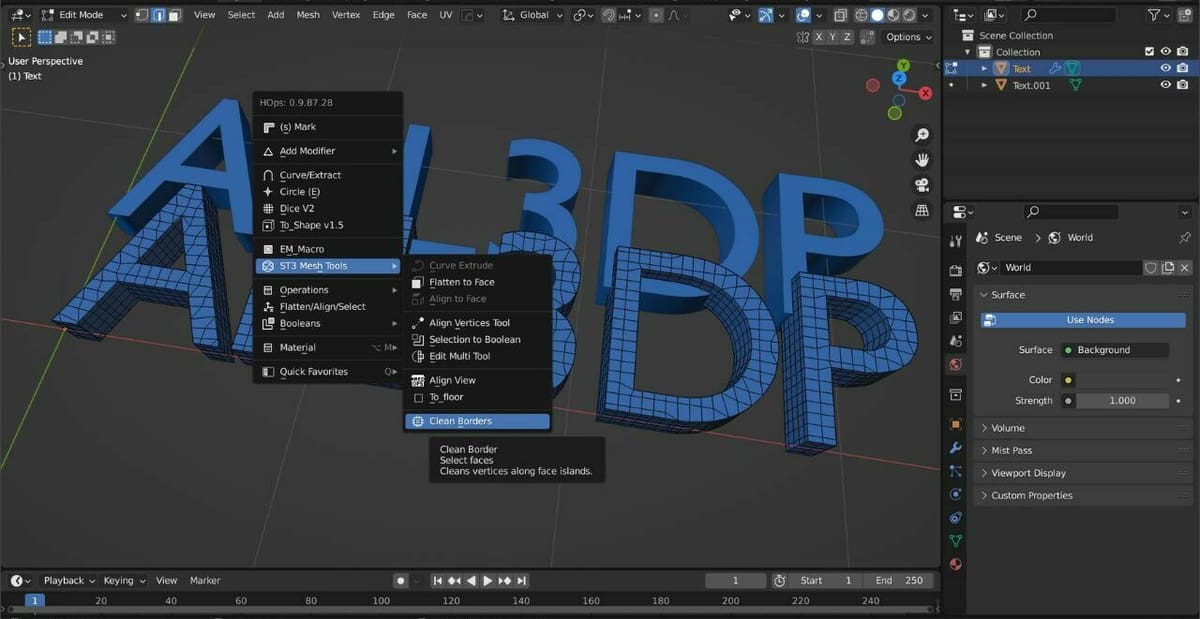This screenshot has width=1200, height=619.
Task: Collapse the Collection tree arrow
Action: pos(968,52)
